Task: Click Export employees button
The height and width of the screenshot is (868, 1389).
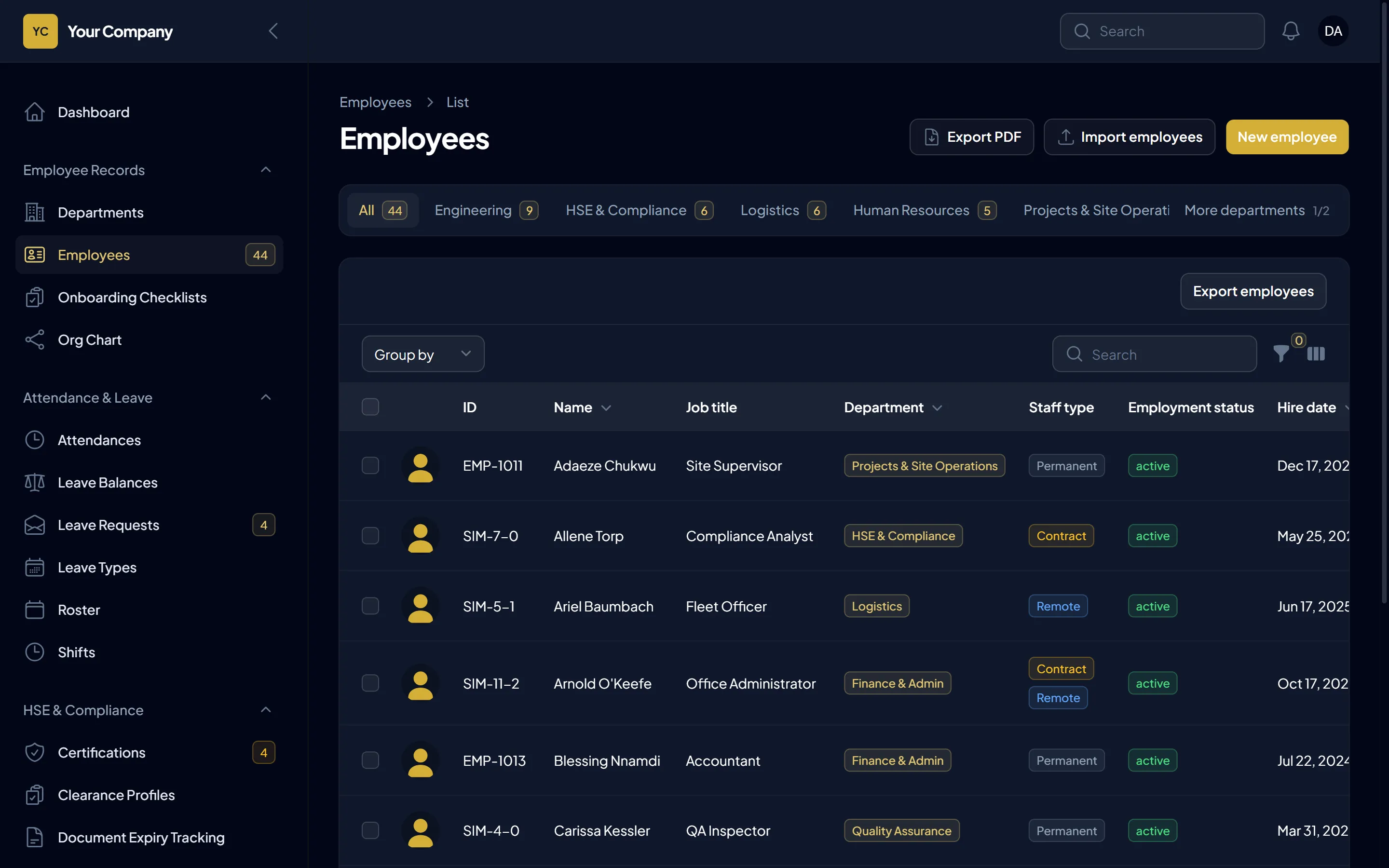Action: [x=1253, y=291]
